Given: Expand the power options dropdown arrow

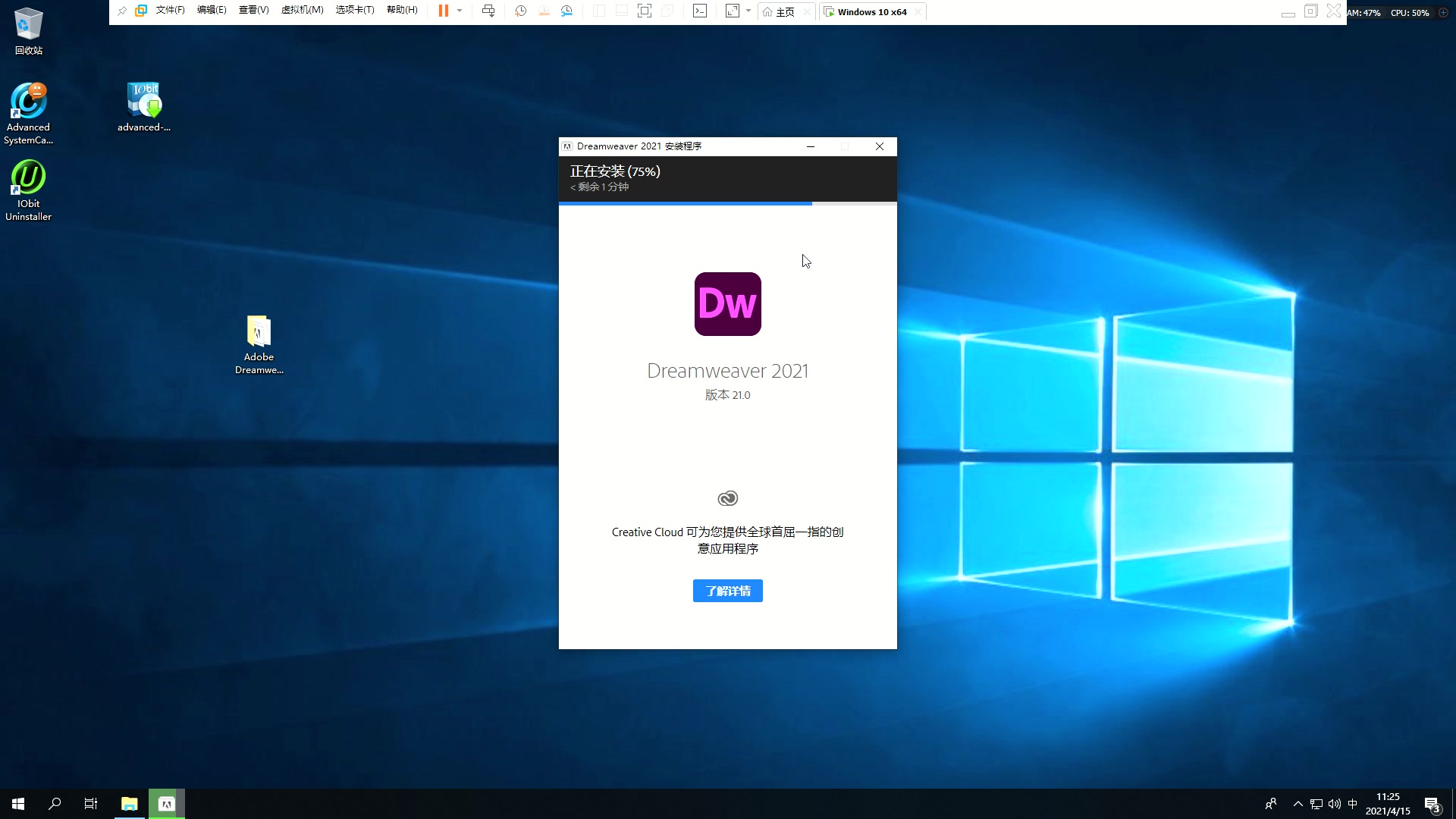Looking at the screenshot, I should [460, 11].
